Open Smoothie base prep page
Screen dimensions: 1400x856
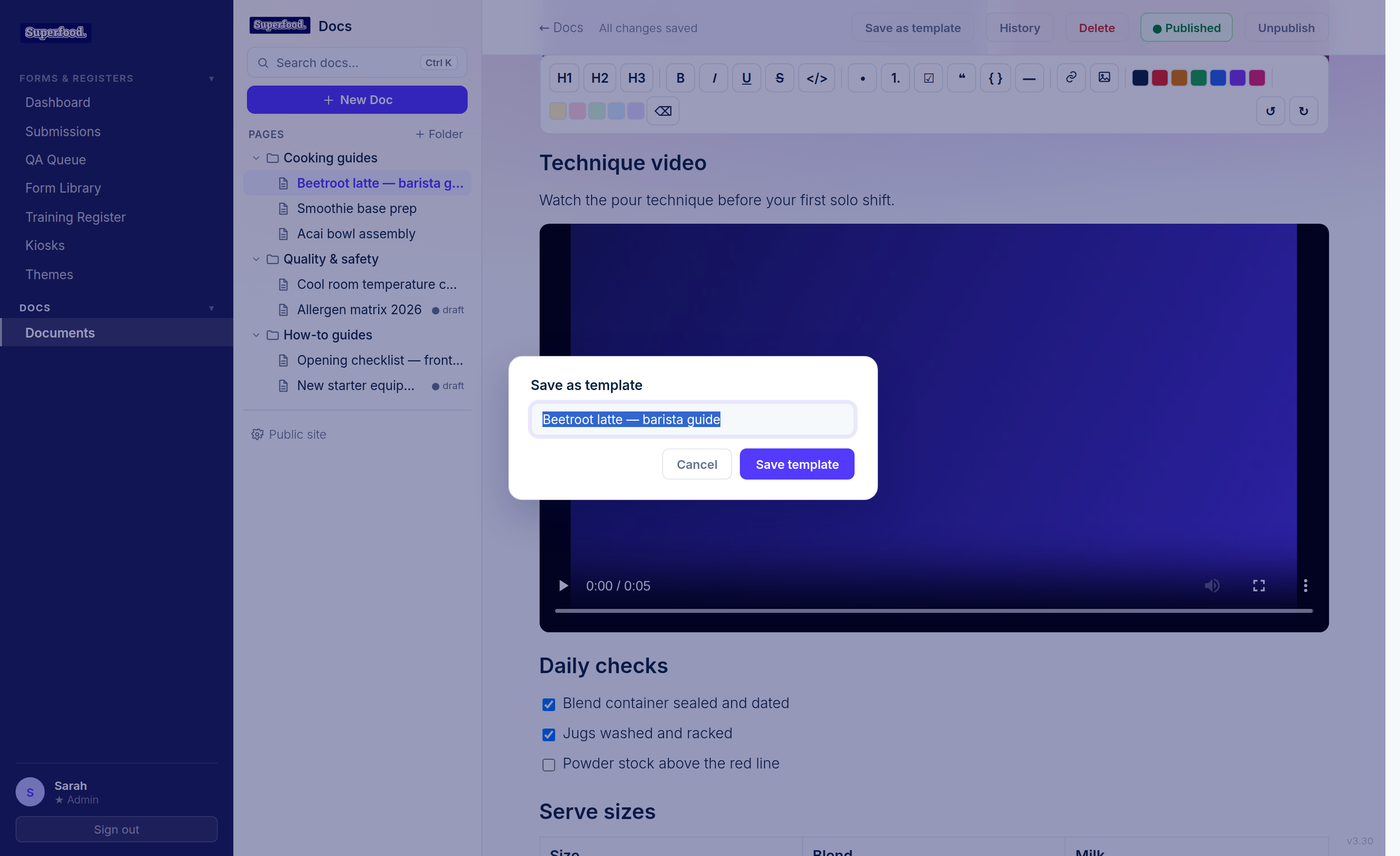357,209
